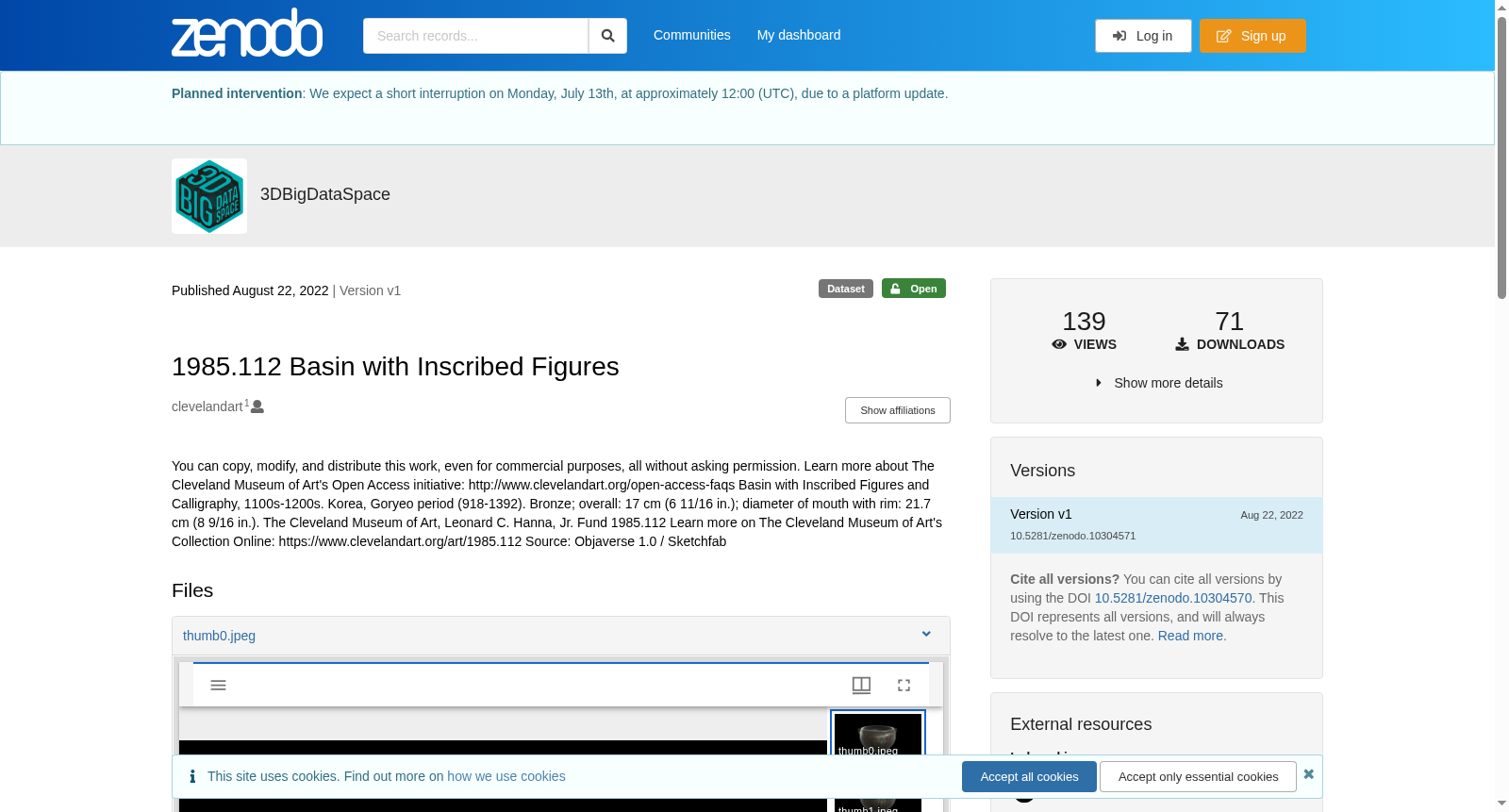Select Version v1 in Versions list
Image resolution: width=1509 pixels, height=812 pixels.
(x=1156, y=525)
